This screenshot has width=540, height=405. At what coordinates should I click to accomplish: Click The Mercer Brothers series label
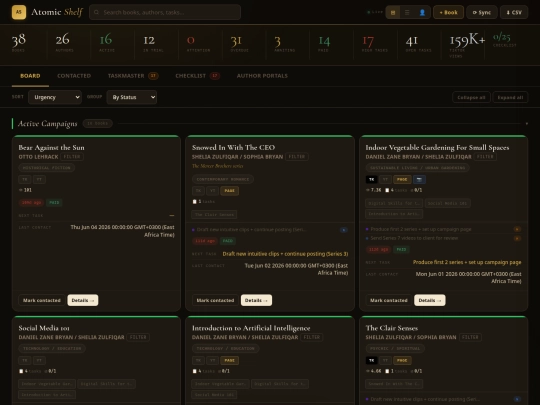[218, 166]
